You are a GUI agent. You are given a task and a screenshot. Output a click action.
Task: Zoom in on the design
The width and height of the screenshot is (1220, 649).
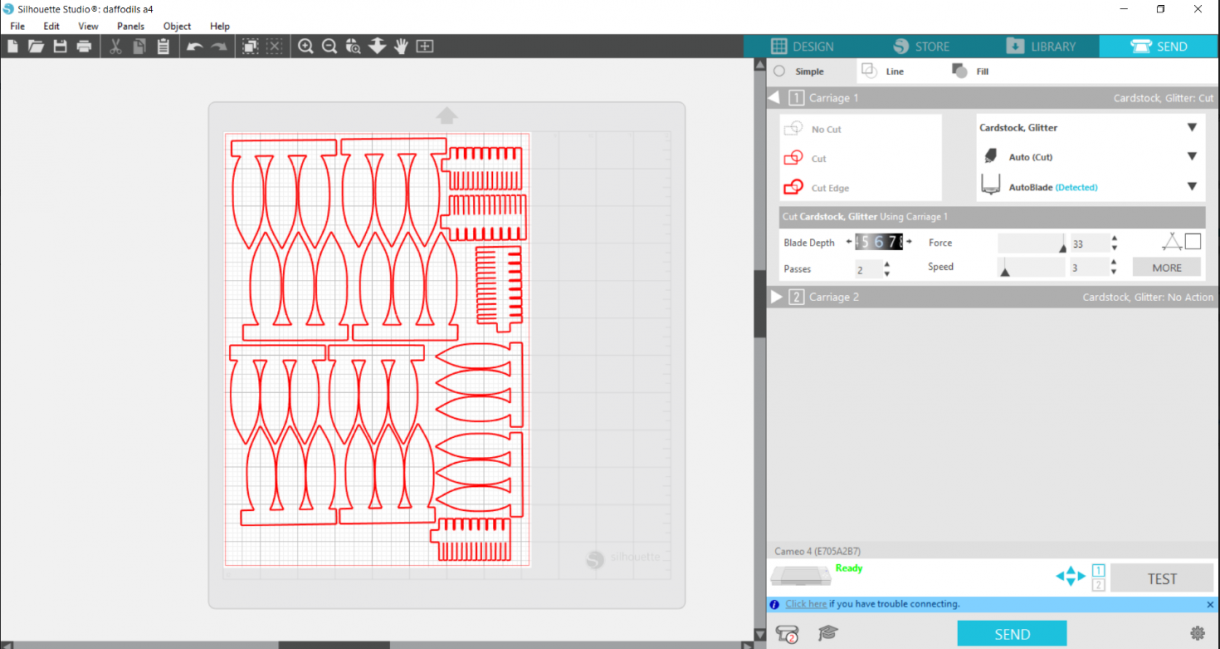click(305, 46)
